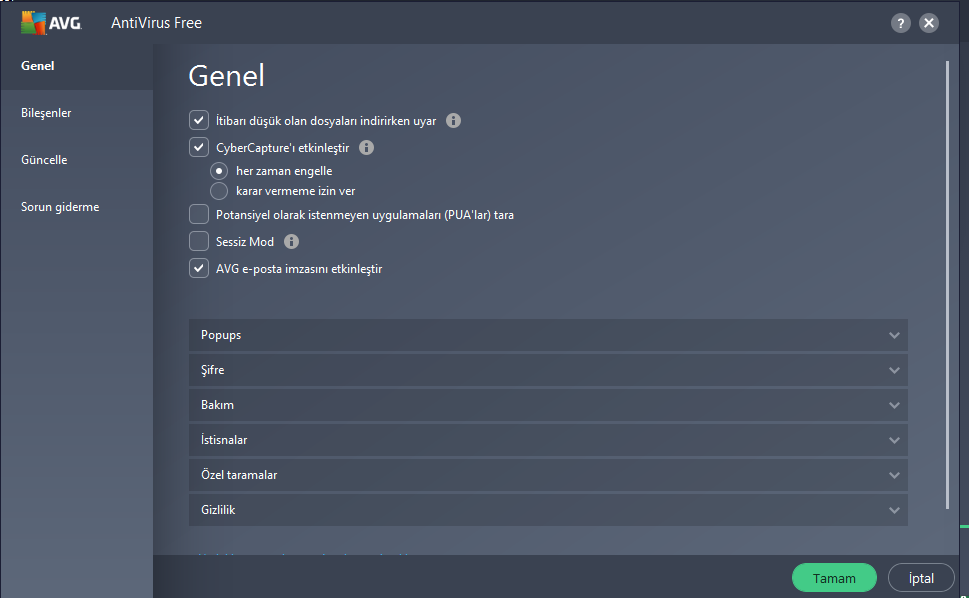Expand the İstisnalar section

(547, 440)
